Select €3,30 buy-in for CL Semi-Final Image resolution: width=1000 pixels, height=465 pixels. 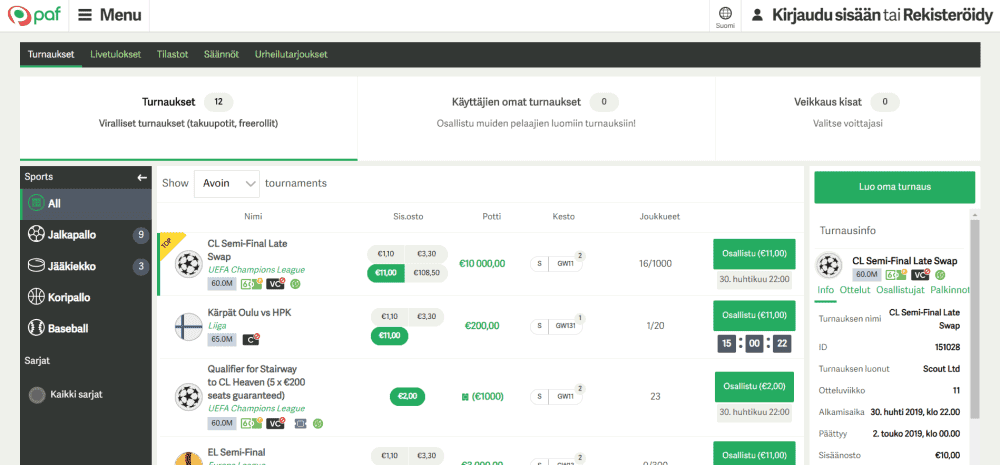pyautogui.click(x=426, y=254)
